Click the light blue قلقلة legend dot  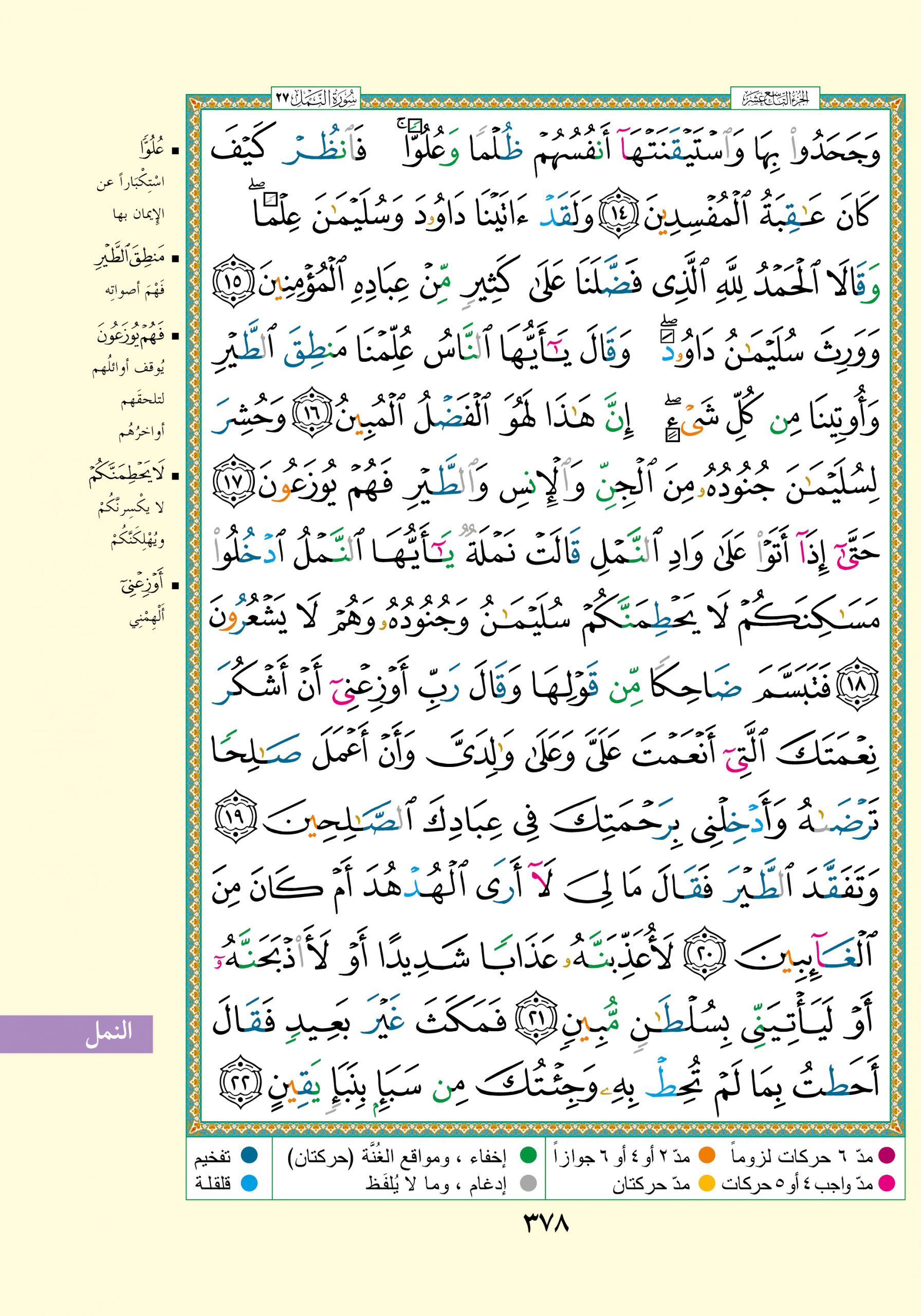(249, 1183)
